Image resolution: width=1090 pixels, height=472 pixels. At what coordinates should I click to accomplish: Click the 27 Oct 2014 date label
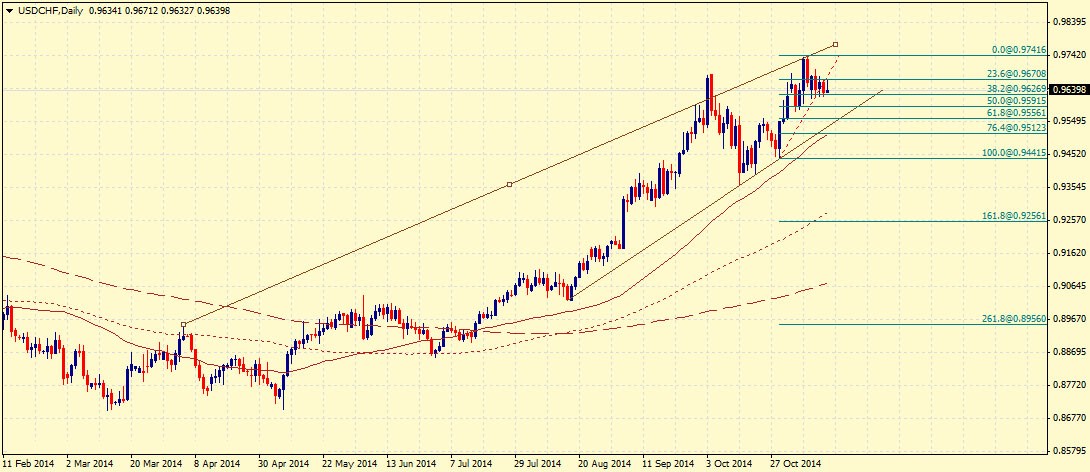[795, 464]
